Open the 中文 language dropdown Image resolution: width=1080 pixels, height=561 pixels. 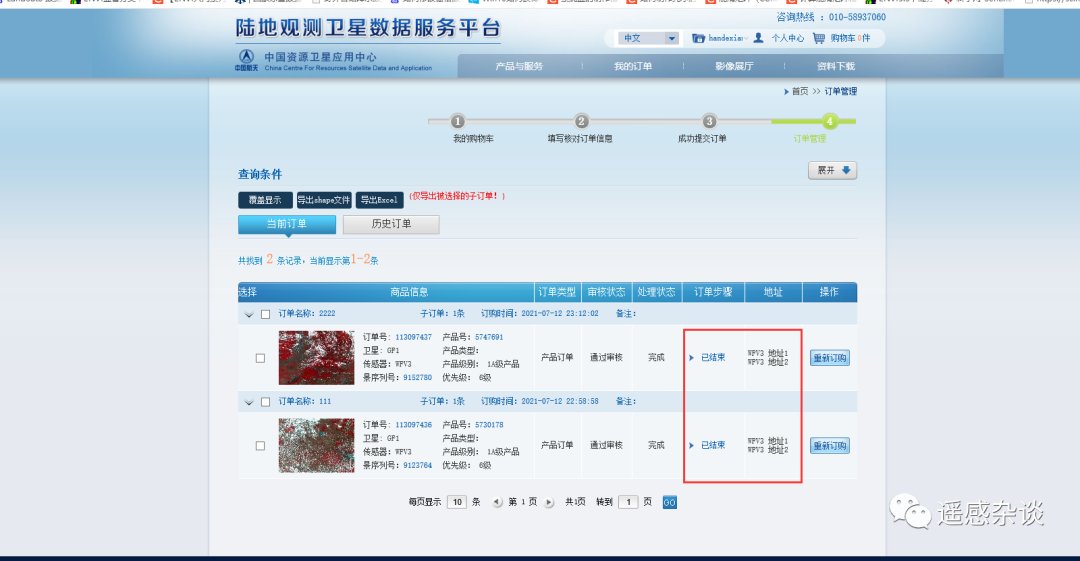point(648,39)
